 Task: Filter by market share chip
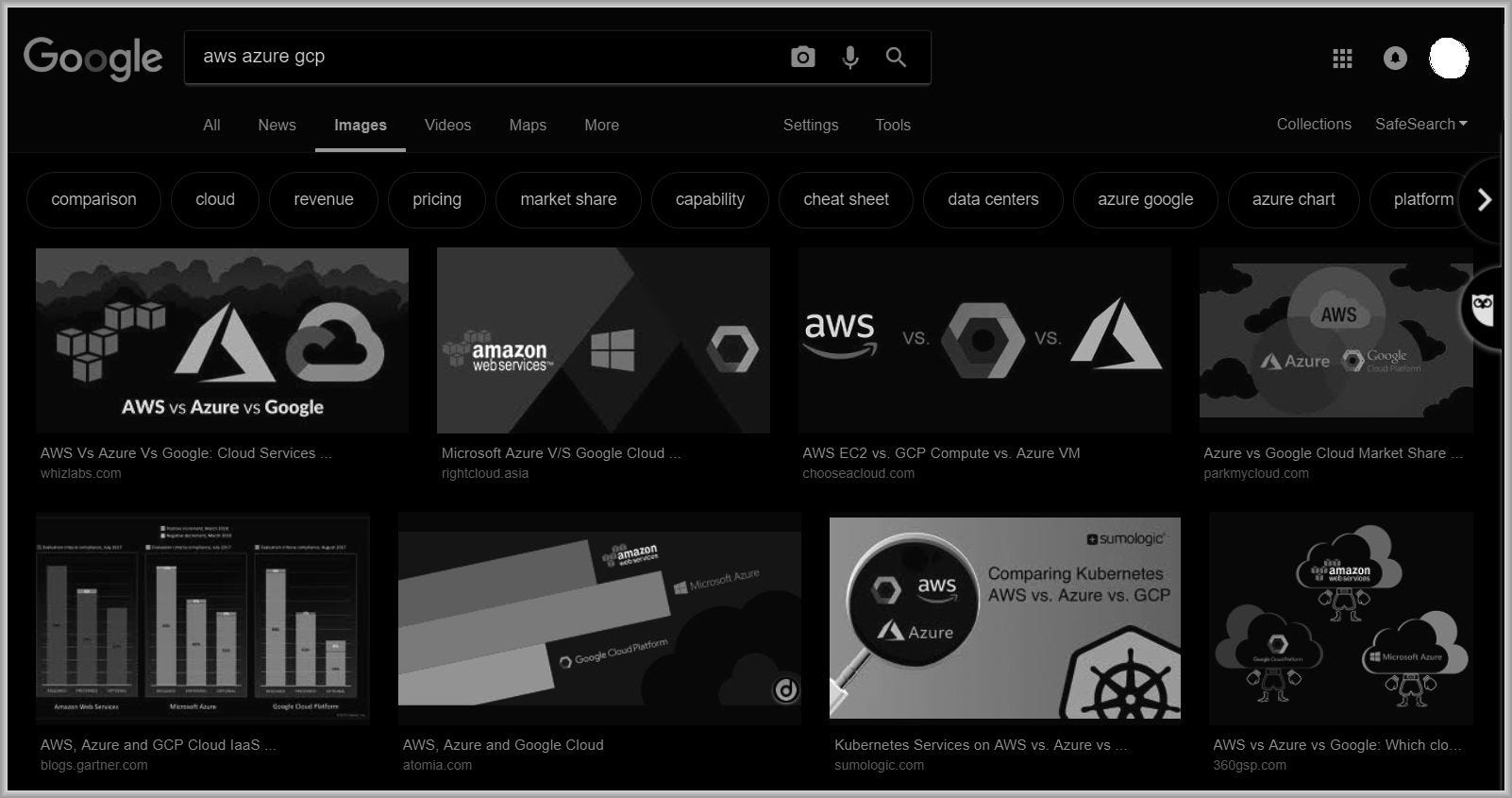click(568, 199)
